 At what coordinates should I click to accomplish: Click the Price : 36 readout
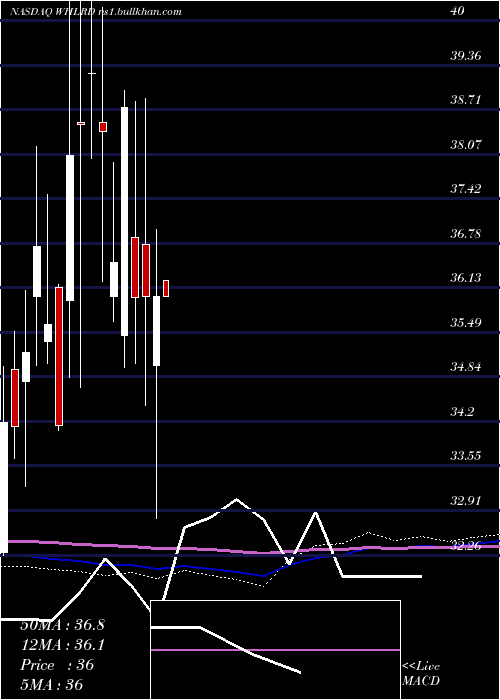click(57, 665)
